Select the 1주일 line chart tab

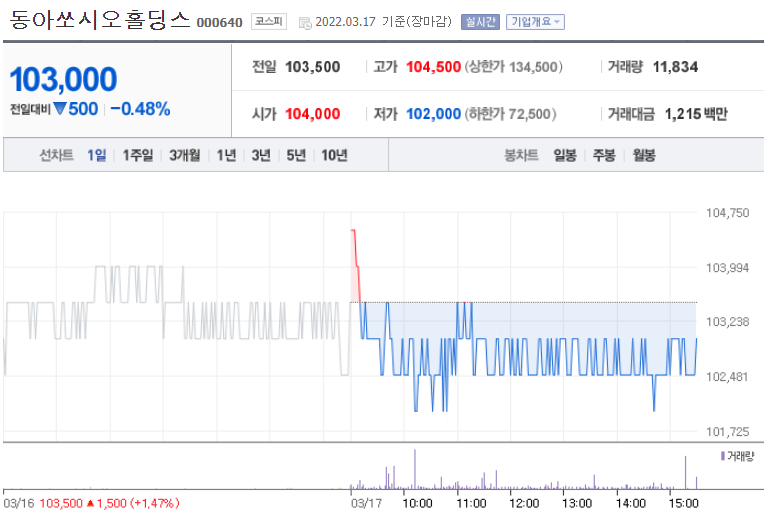click(x=137, y=155)
